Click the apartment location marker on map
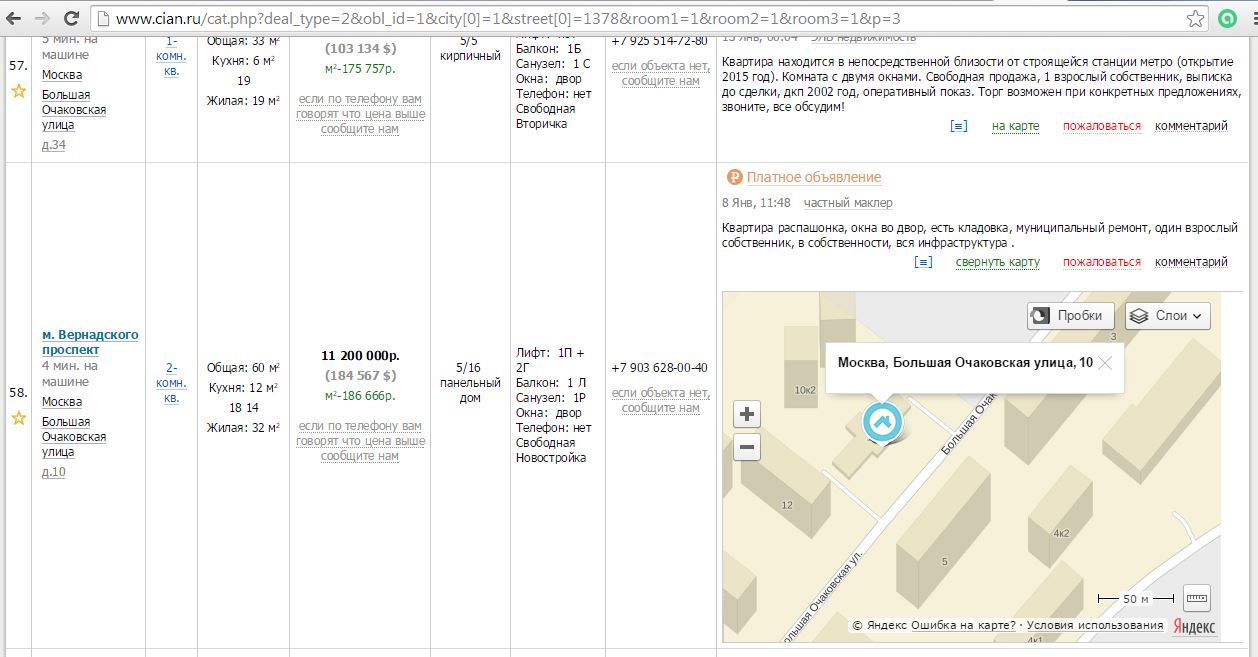This screenshot has height=657, width=1258. click(x=882, y=422)
